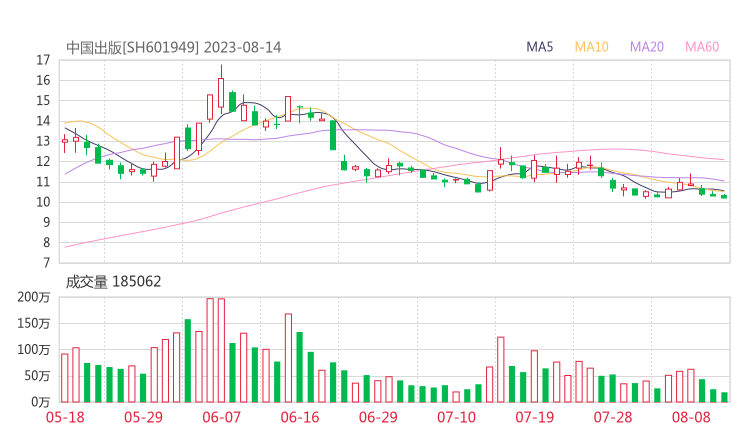740x440 pixels.
Task: Click the 150万 volume axis label
Action: (x=34, y=323)
